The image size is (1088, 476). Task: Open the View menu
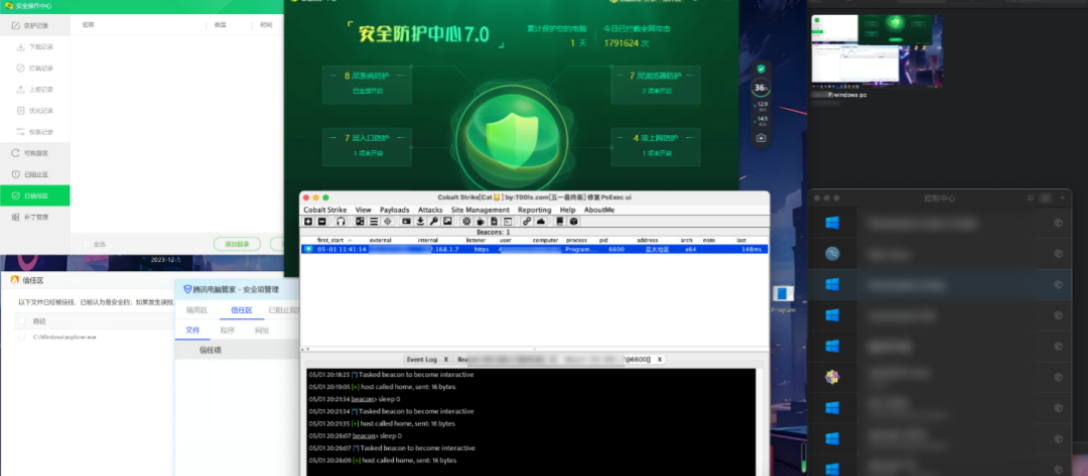tap(363, 210)
